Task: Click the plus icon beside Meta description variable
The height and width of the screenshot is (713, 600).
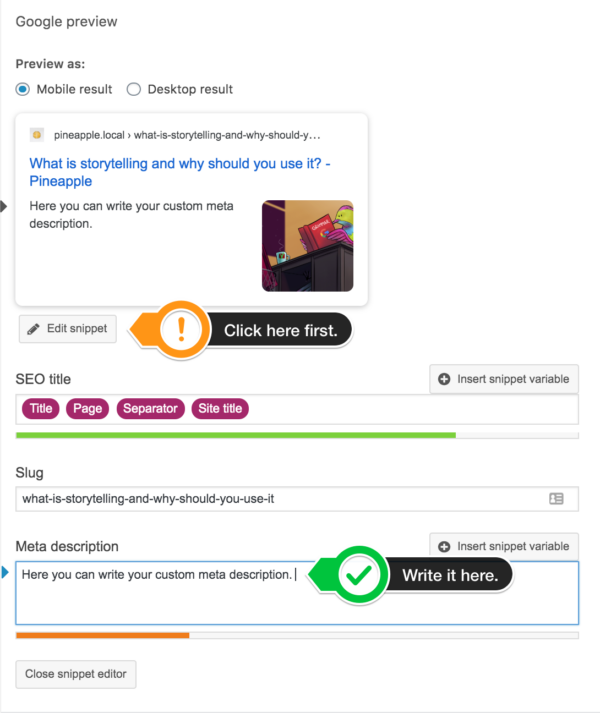Action: tap(444, 547)
